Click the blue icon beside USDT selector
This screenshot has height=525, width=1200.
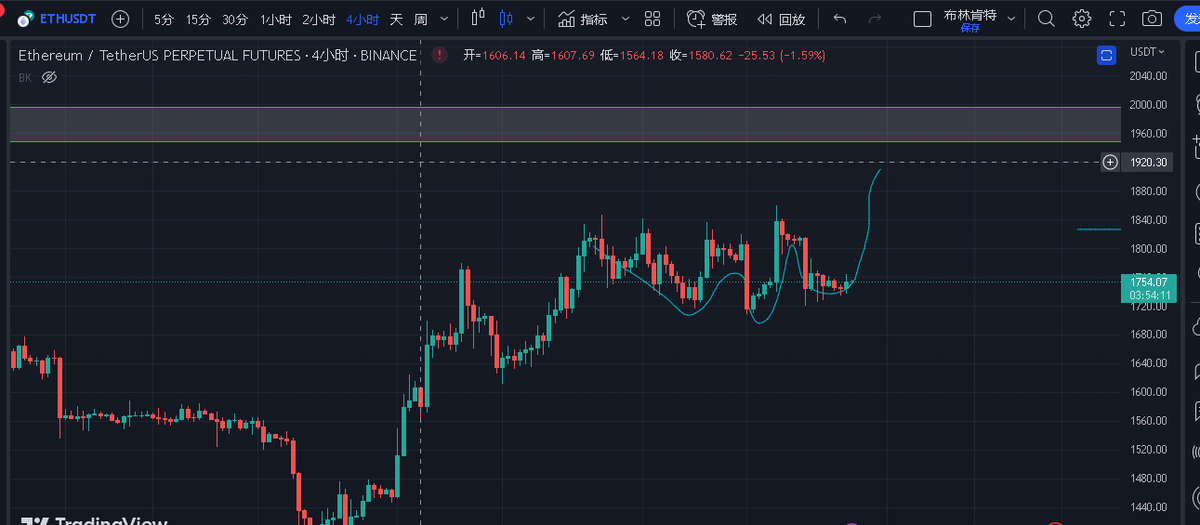[x=1106, y=55]
